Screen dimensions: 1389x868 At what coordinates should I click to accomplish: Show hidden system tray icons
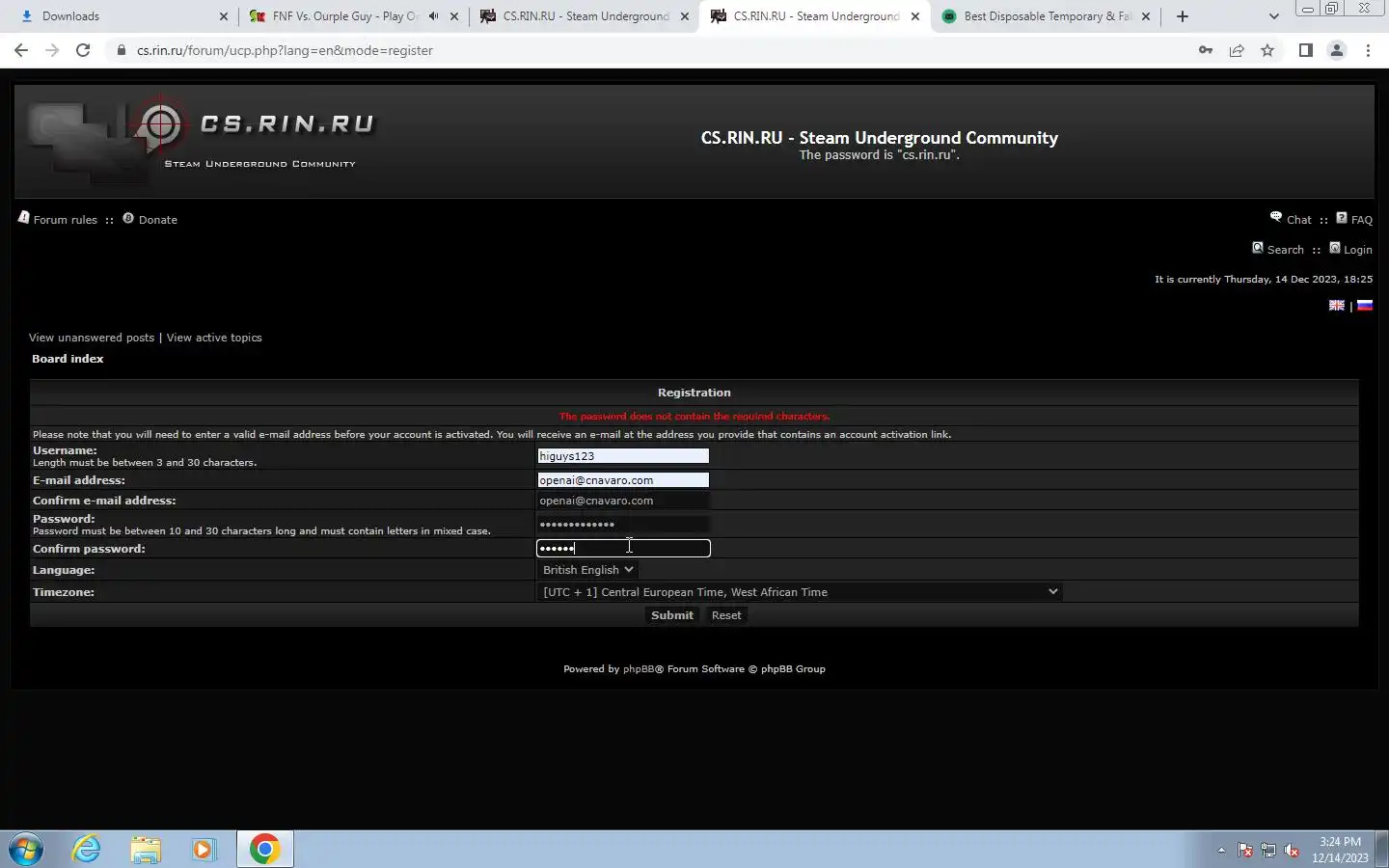point(1221,851)
